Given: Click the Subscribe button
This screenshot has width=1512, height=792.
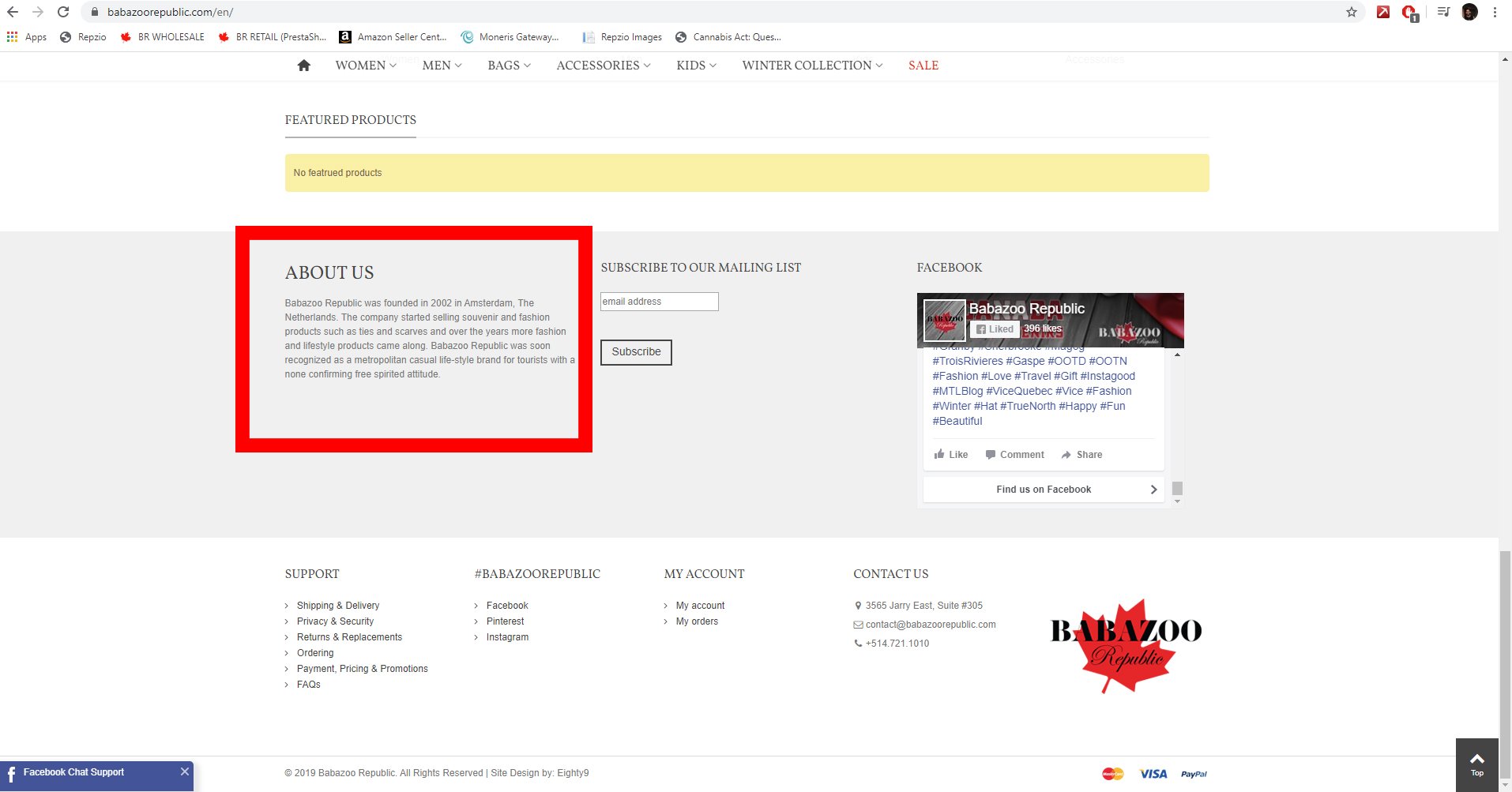Looking at the screenshot, I should [x=636, y=352].
